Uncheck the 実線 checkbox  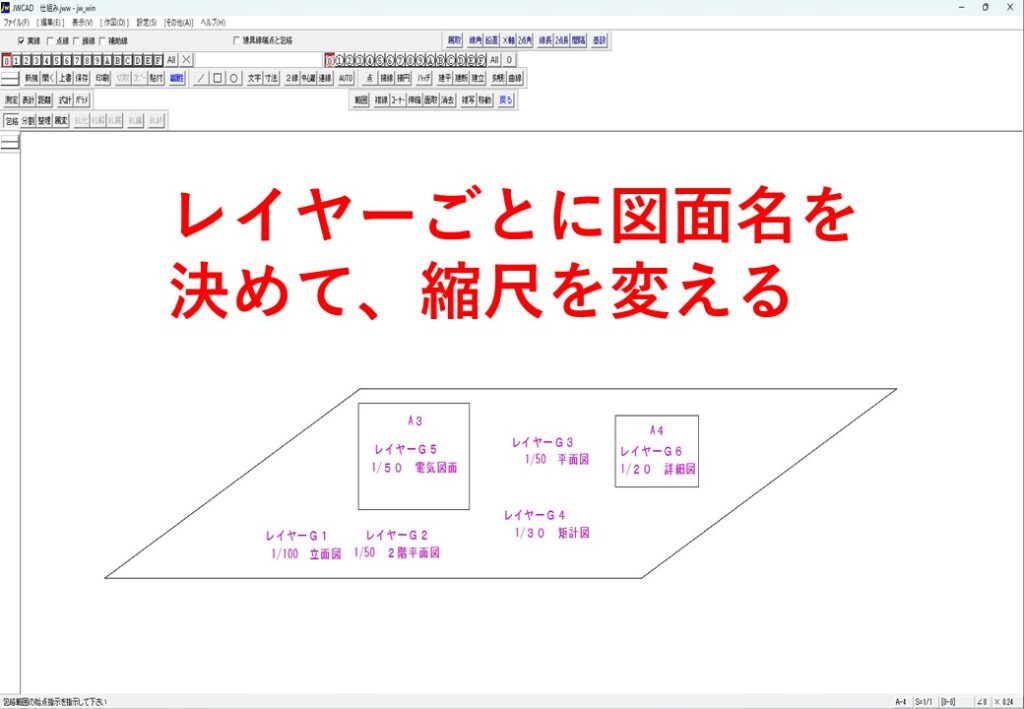pos(21,41)
